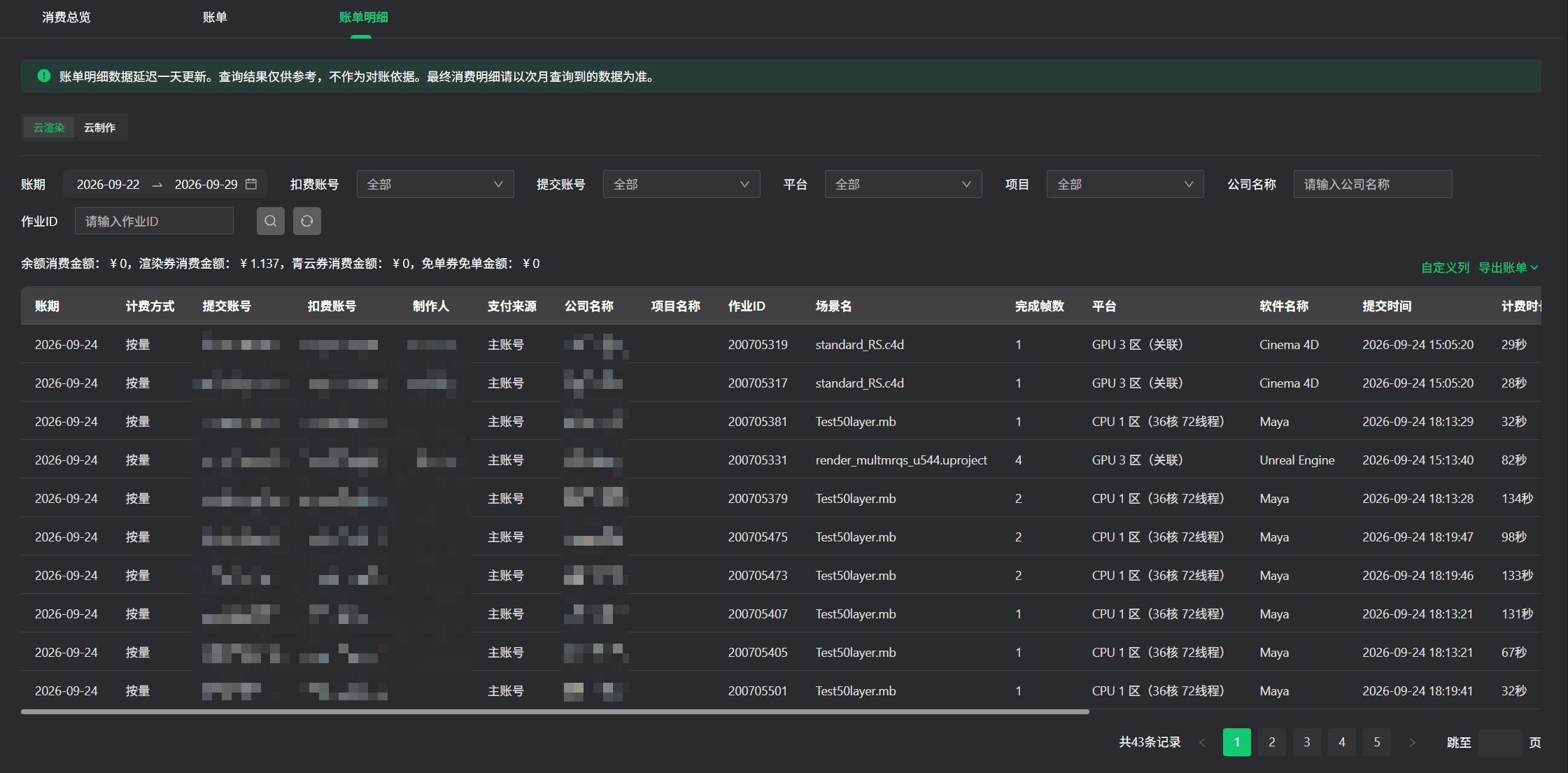The width and height of the screenshot is (1568, 773).
Task: Select the 账单明细 tab
Action: click(363, 17)
